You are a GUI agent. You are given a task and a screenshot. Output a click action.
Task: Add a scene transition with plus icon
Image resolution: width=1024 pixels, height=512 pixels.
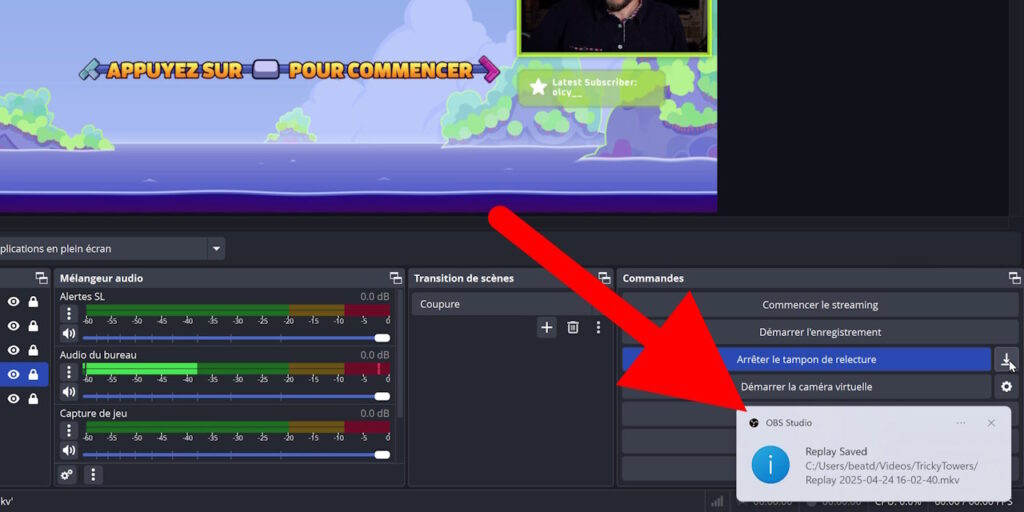(x=547, y=327)
